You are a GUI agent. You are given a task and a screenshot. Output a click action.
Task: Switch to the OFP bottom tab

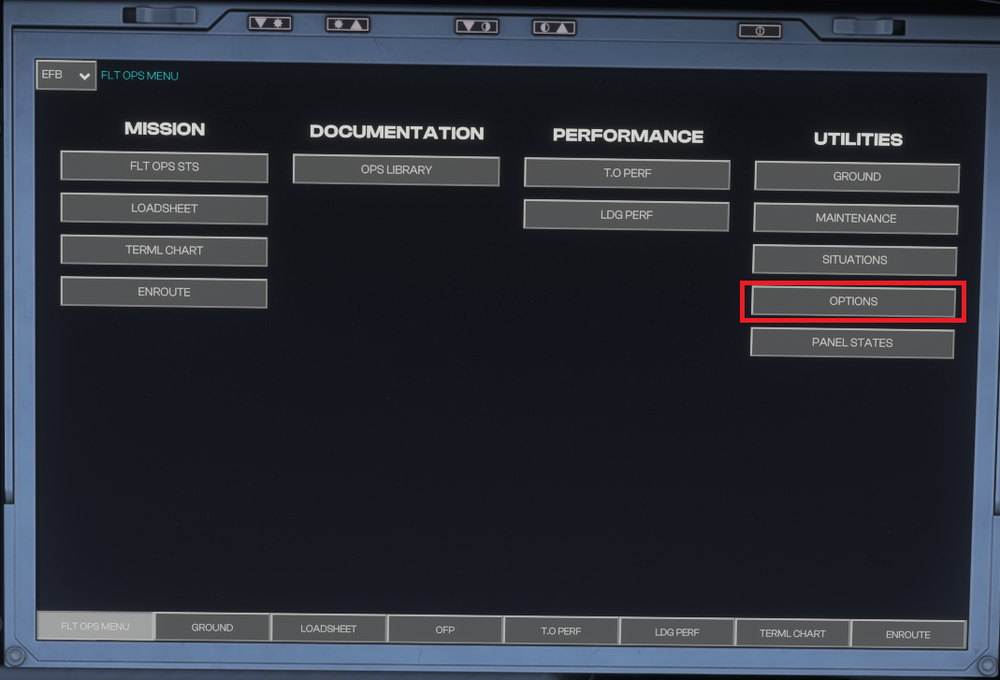(x=445, y=630)
